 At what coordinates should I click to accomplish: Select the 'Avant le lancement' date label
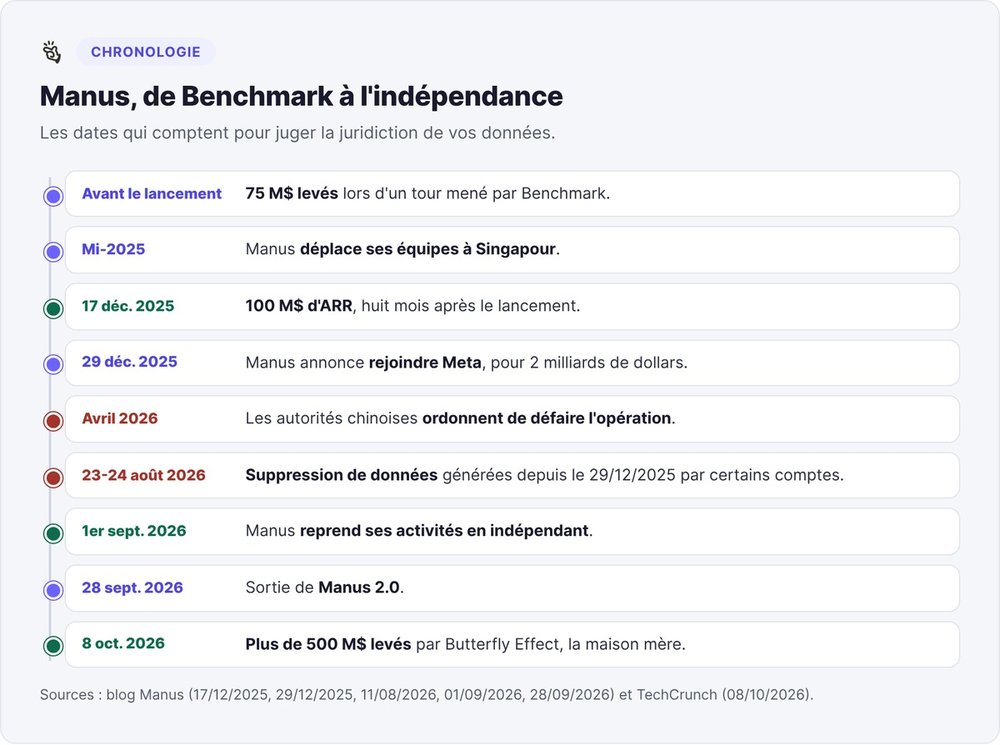pyautogui.click(x=152, y=193)
